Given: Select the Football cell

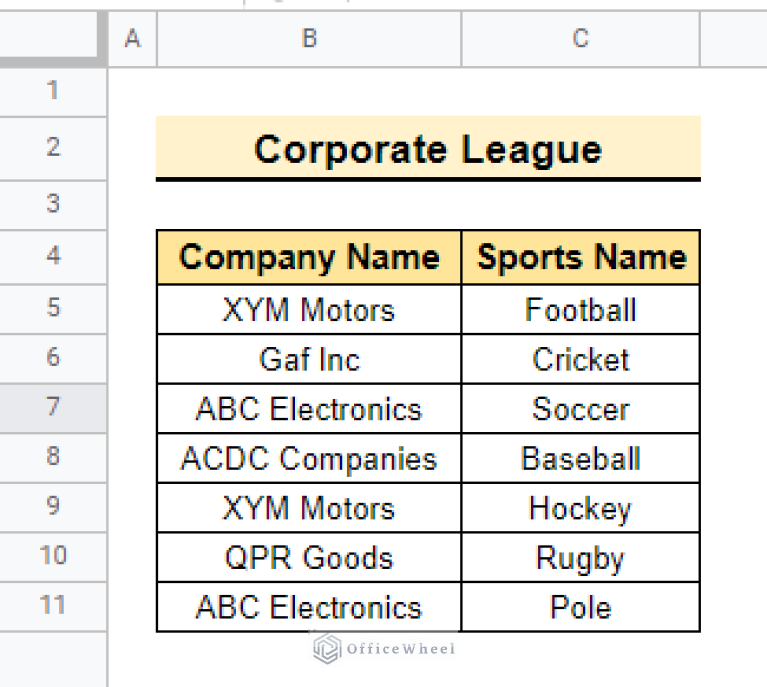Looking at the screenshot, I should pos(581,309).
